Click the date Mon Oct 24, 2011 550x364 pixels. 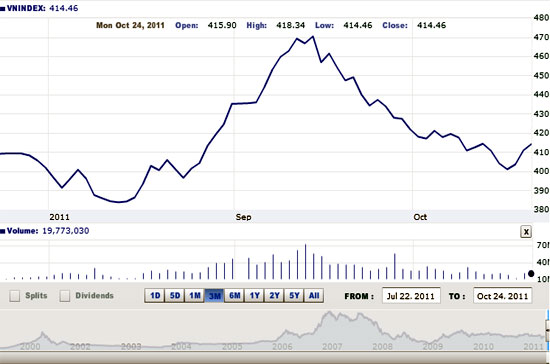tap(130, 25)
